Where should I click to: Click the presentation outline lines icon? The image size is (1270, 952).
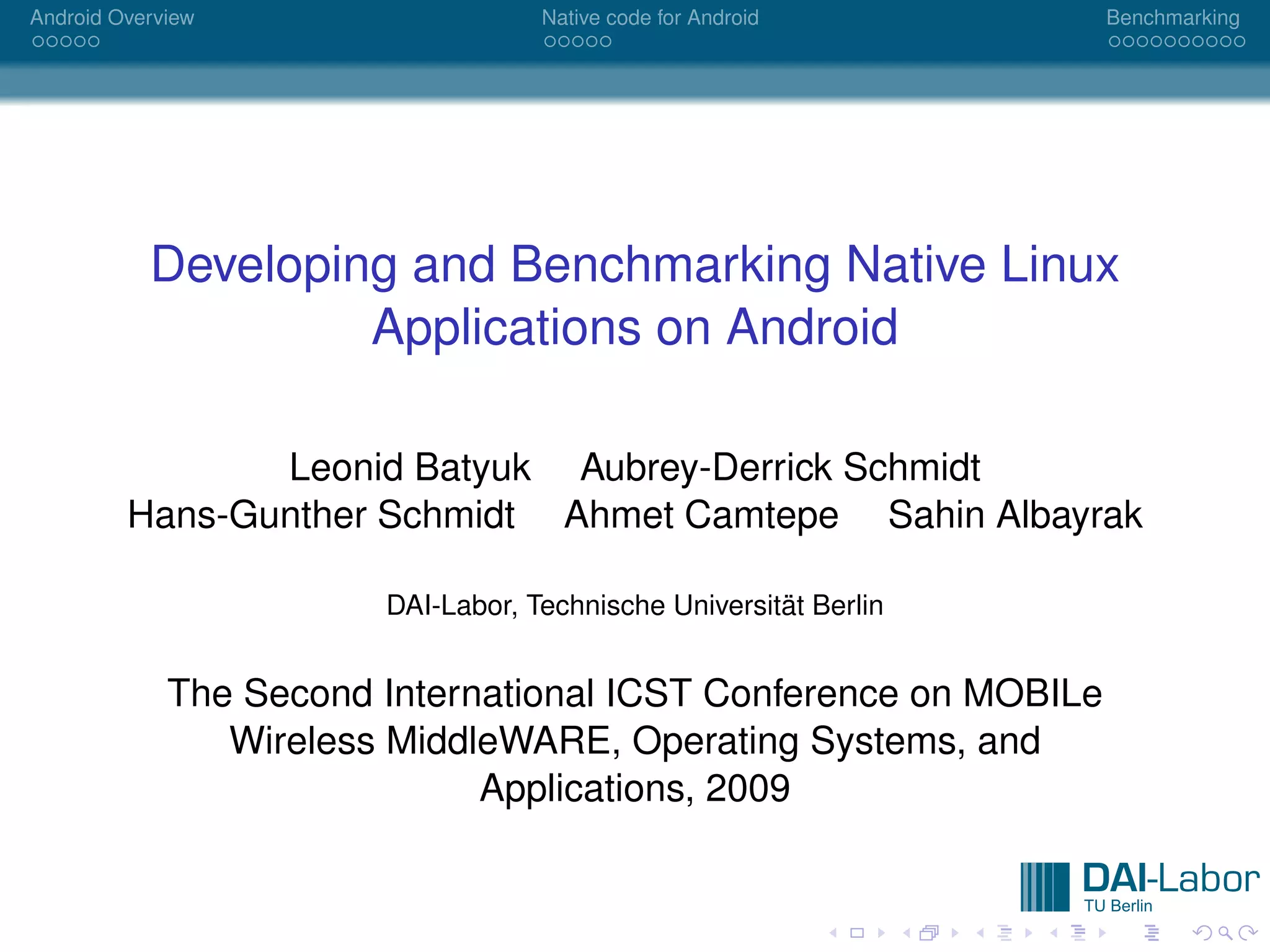tap(1152, 933)
